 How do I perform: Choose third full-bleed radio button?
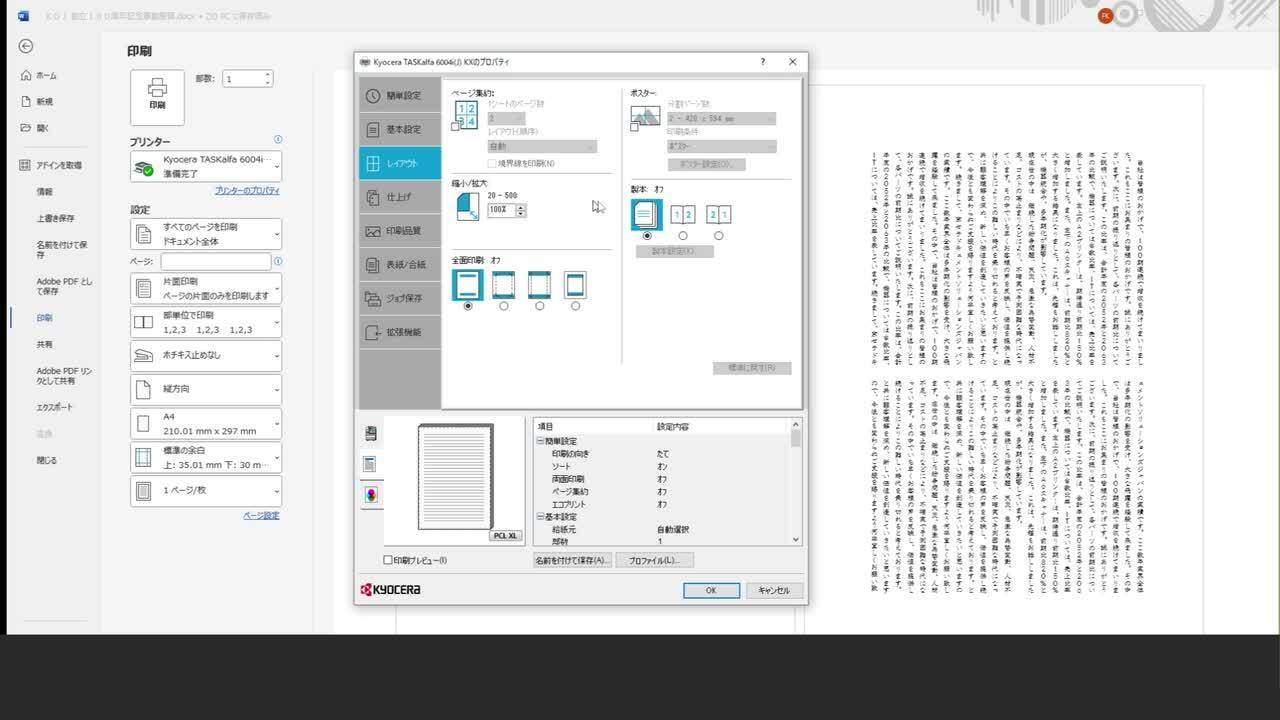pyautogui.click(x=540, y=306)
